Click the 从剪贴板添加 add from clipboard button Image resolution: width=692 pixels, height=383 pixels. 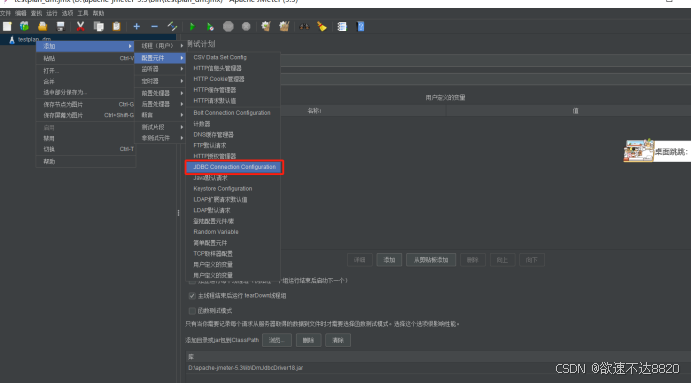tap(431, 260)
